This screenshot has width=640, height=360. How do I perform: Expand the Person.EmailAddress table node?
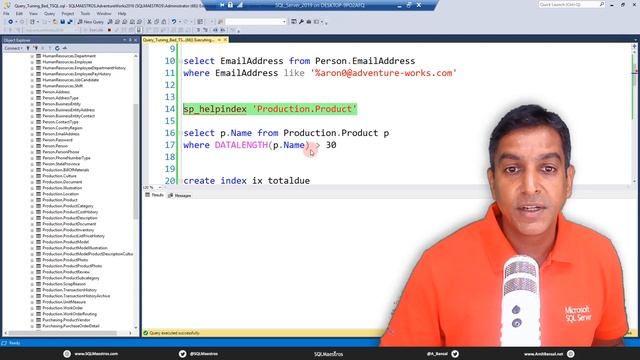[x=32, y=134]
